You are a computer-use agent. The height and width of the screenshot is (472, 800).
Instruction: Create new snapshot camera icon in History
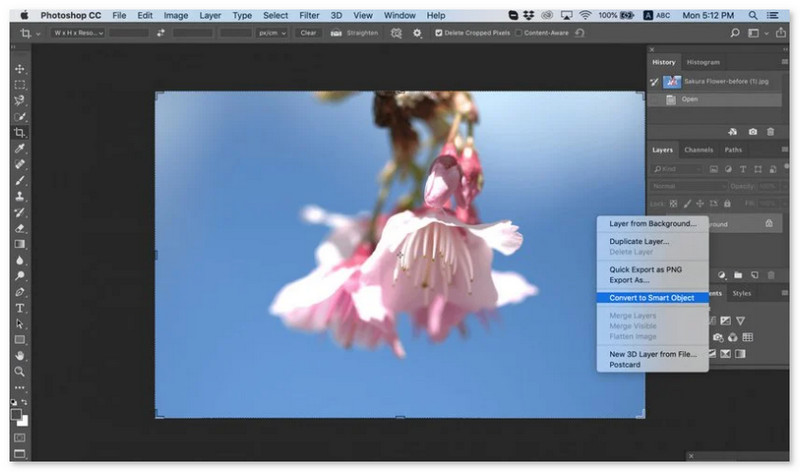point(753,132)
